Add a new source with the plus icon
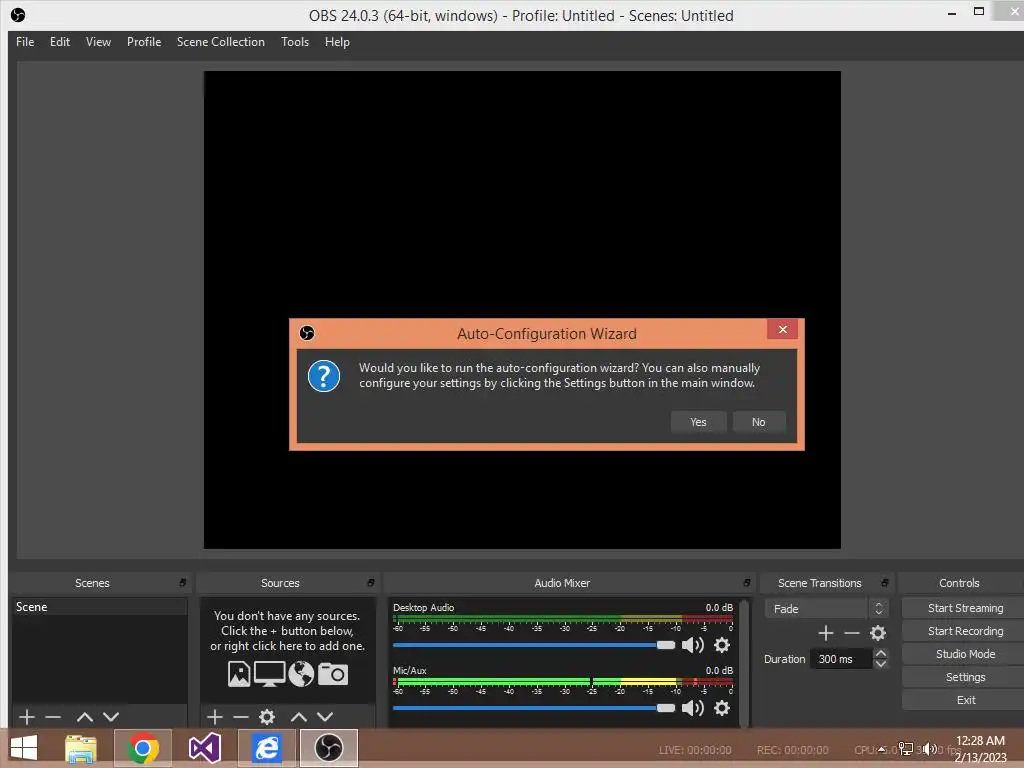 click(214, 717)
